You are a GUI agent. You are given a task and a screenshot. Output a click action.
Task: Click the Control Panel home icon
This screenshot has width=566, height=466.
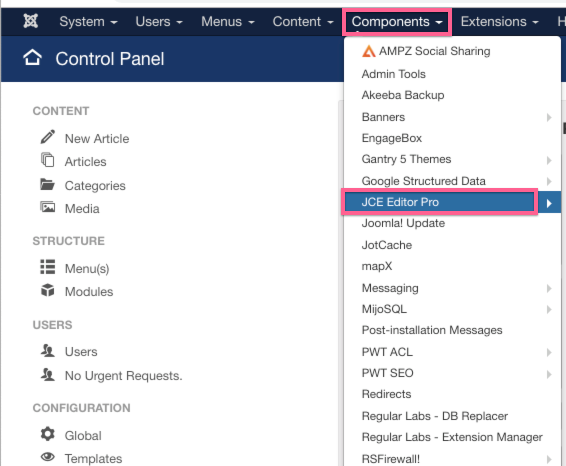click(32, 58)
